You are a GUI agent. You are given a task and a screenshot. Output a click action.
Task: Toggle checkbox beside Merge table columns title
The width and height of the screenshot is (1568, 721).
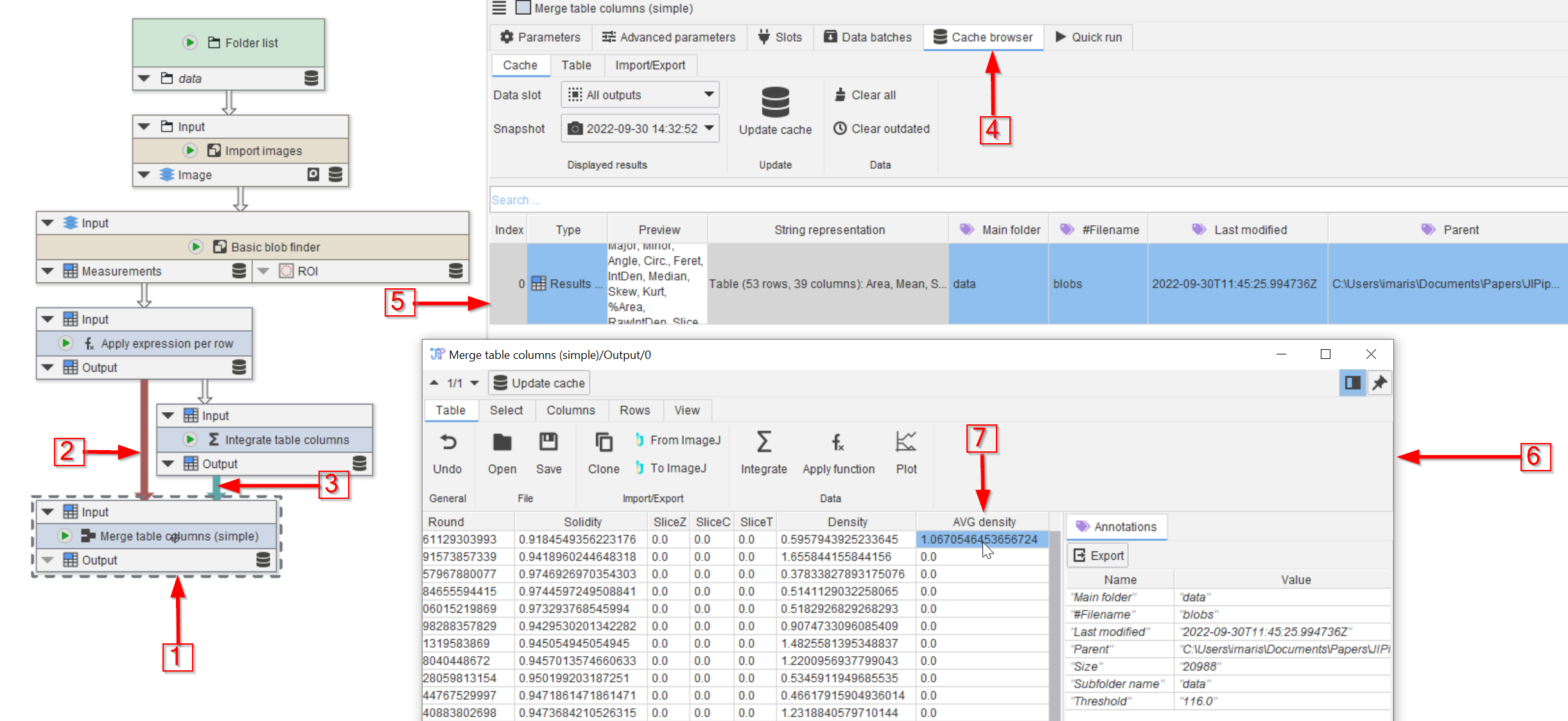click(523, 8)
